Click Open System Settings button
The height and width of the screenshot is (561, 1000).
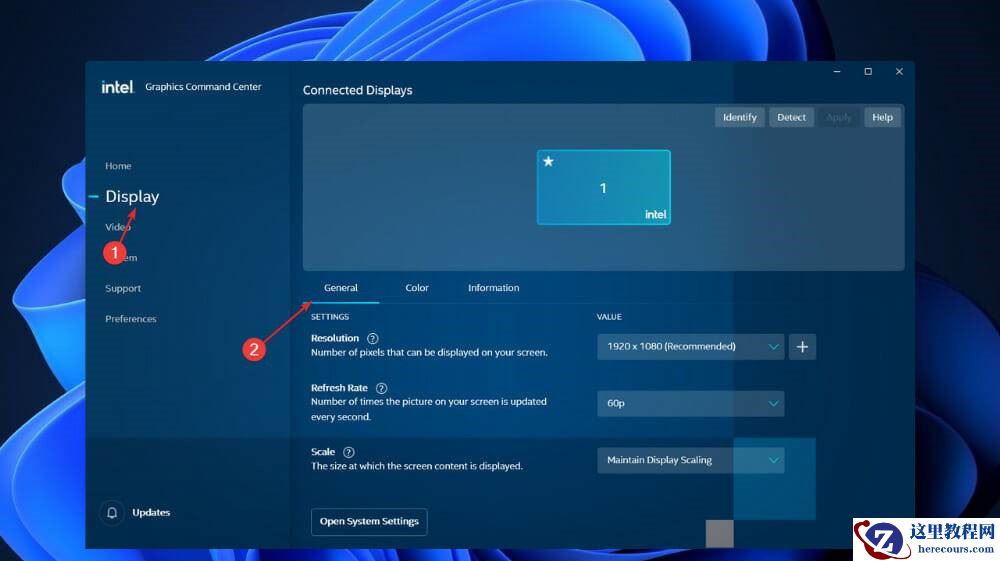point(369,521)
